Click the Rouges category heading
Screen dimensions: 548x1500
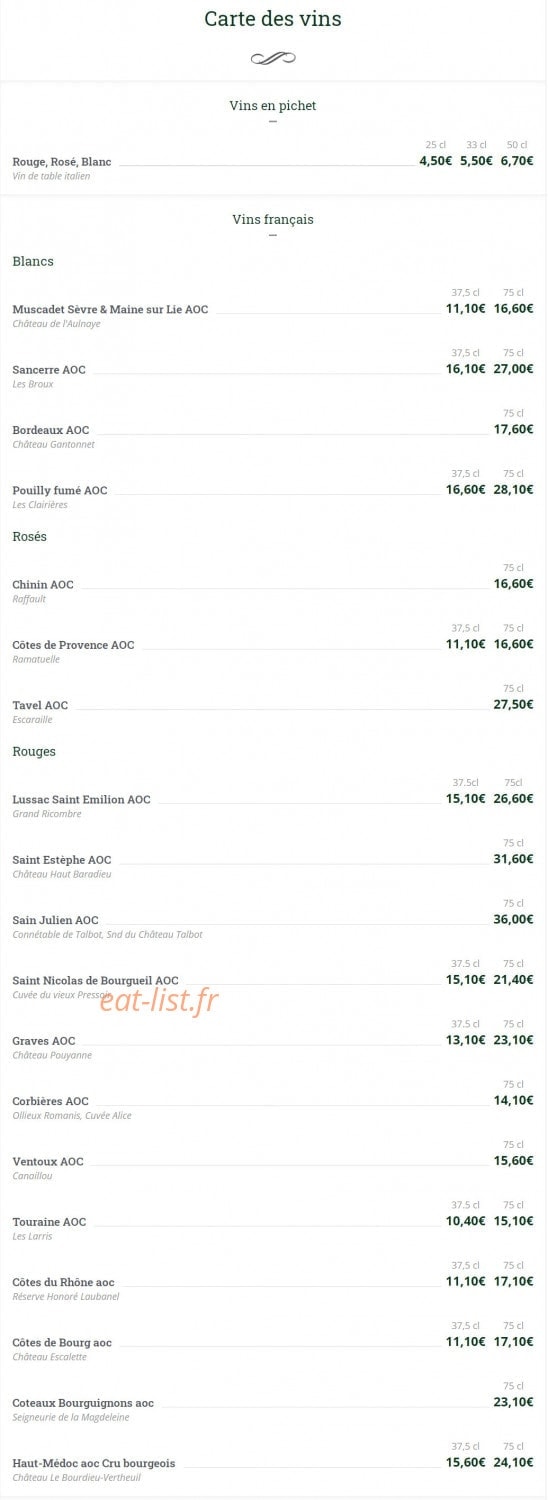click(x=34, y=751)
